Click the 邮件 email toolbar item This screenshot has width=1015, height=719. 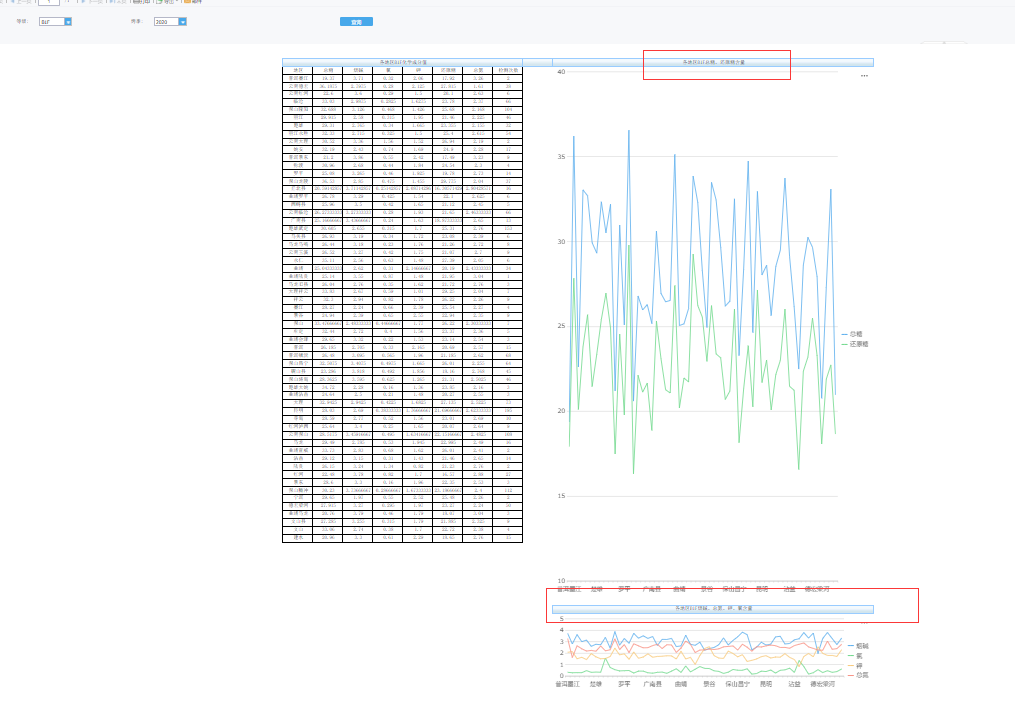[x=193, y=1]
